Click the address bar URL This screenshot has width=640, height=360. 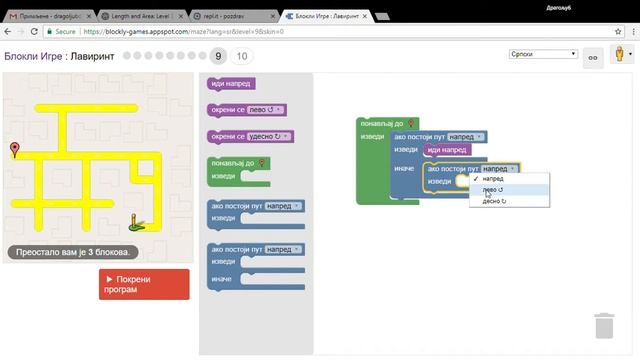pyautogui.click(x=184, y=31)
